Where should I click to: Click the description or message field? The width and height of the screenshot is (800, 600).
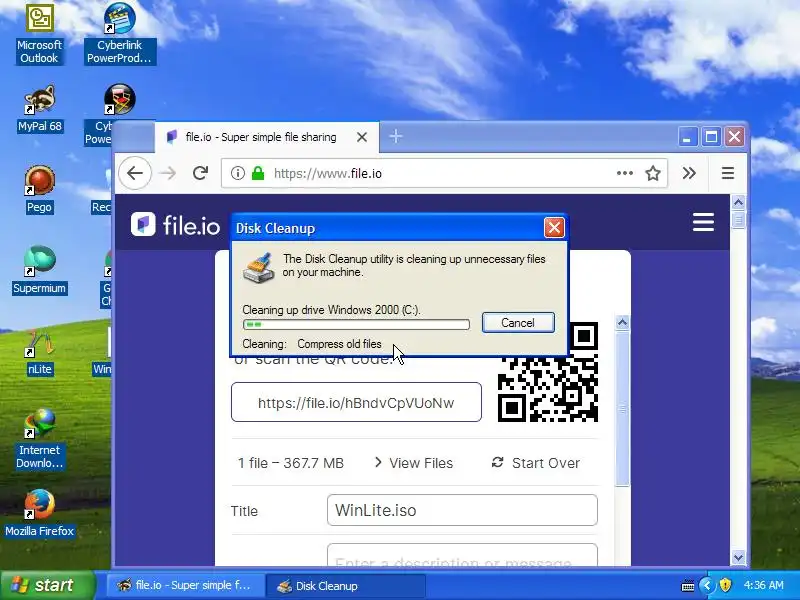(x=462, y=555)
